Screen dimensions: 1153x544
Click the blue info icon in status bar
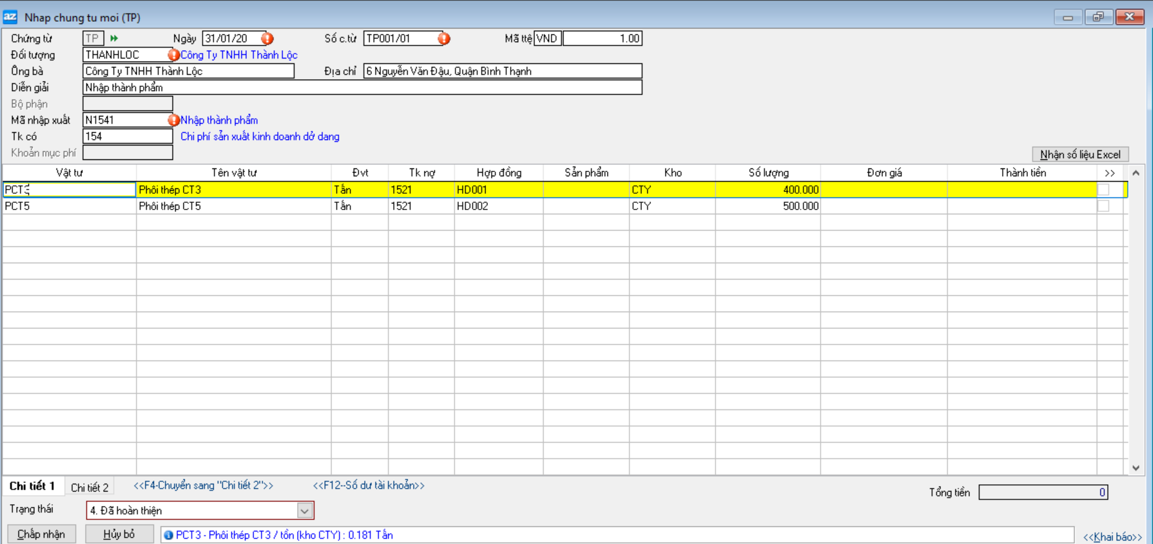pos(168,535)
